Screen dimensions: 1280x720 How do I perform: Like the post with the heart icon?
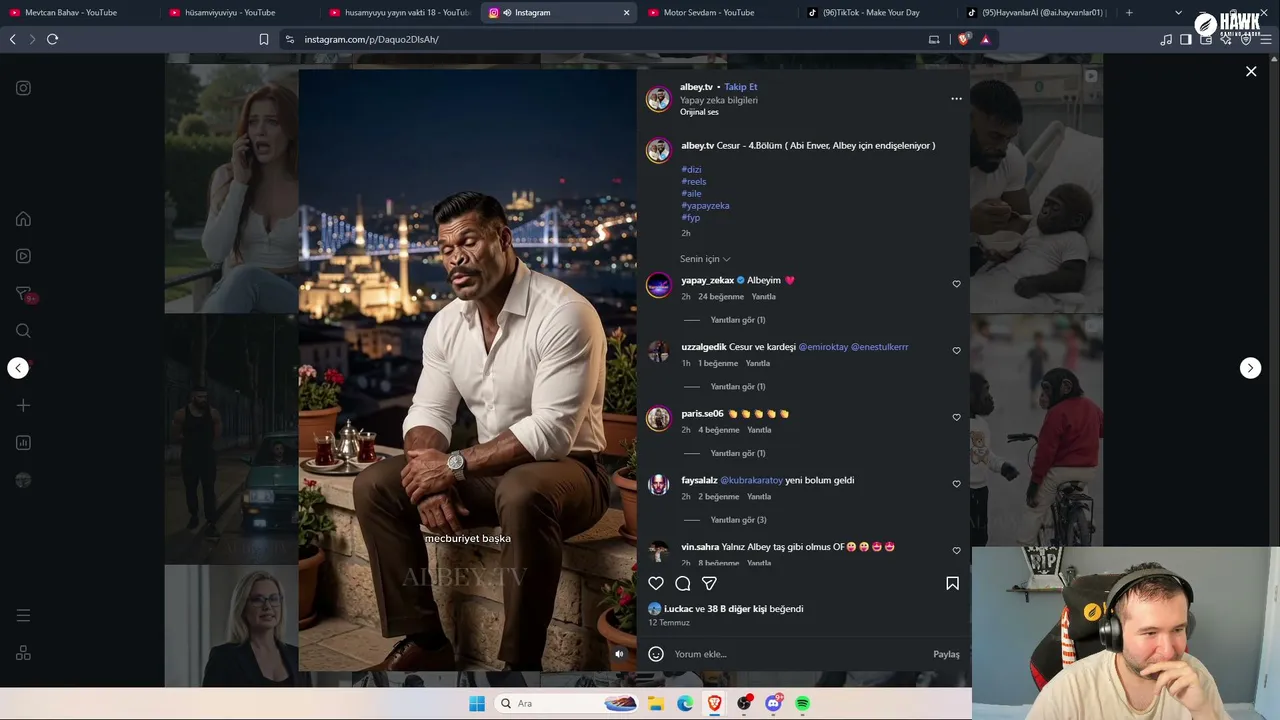[x=656, y=583]
